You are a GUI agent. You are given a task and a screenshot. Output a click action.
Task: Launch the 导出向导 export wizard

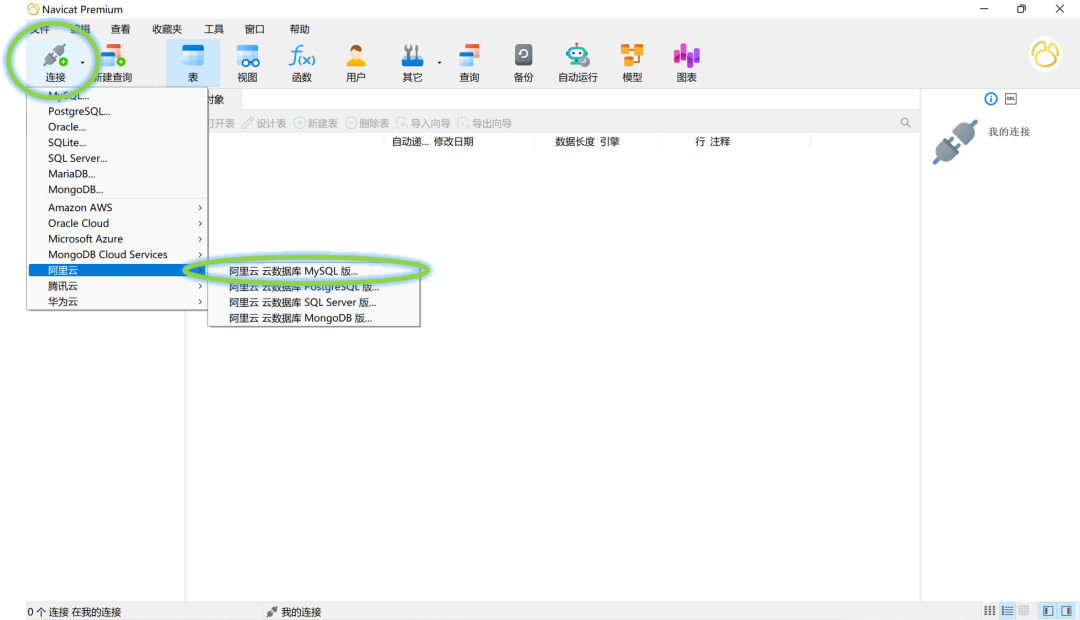point(484,123)
